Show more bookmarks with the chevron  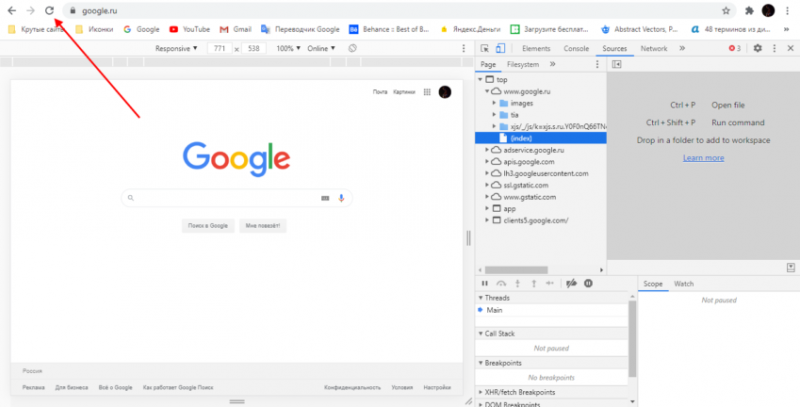pyautogui.click(x=786, y=30)
